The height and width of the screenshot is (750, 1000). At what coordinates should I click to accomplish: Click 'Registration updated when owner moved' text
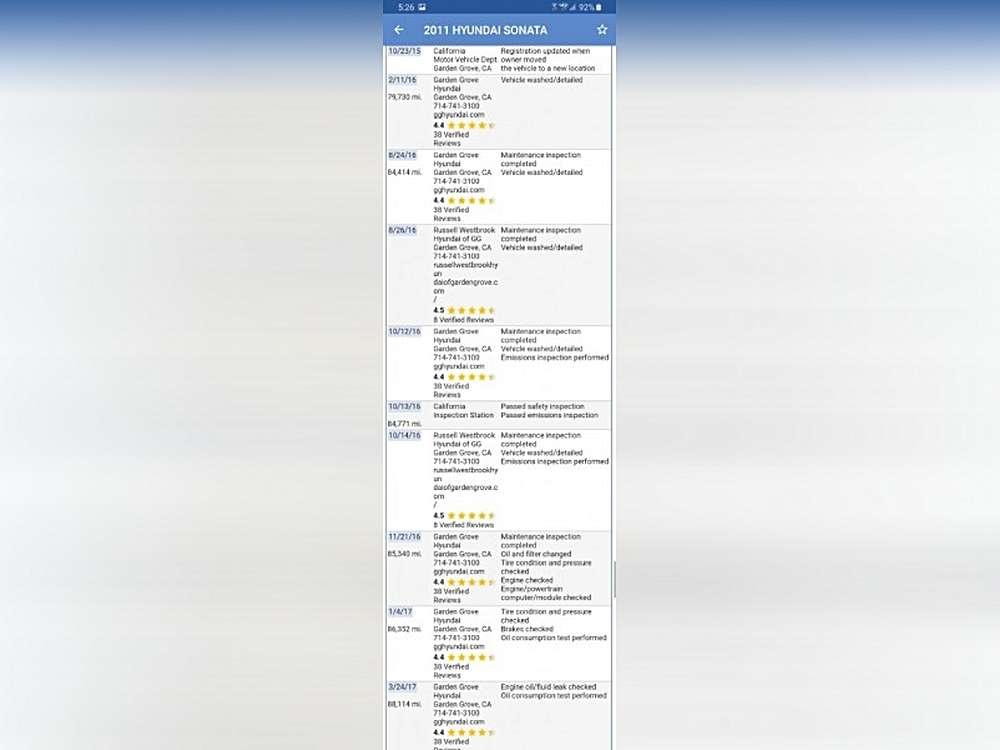pos(545,55)
